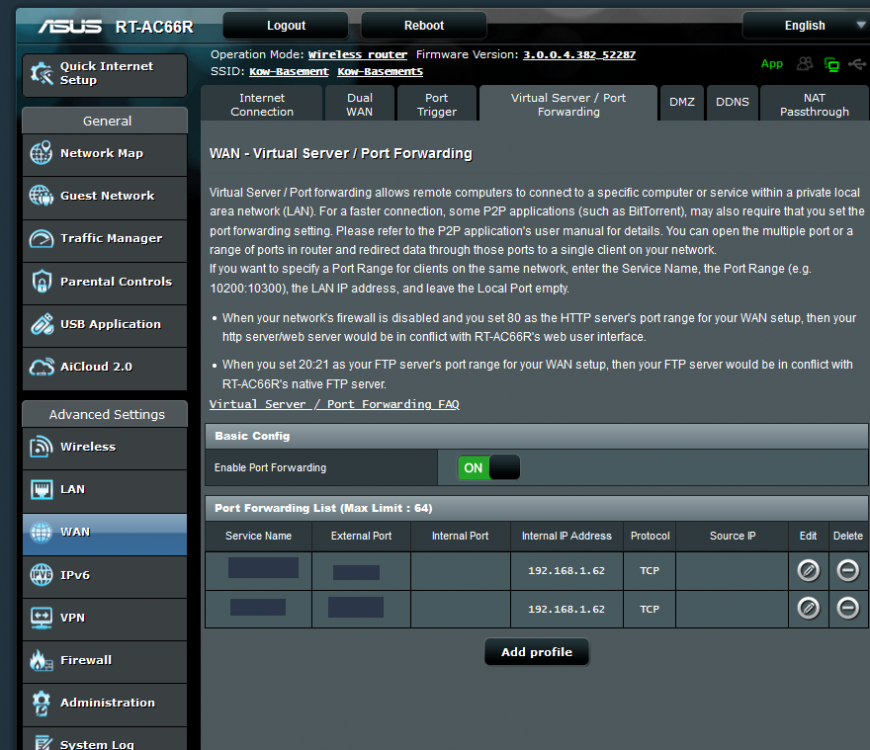Viewport: 870px width, 750px height.
Task: Click the Basic Config section header
Action: (x=537, y=436)
